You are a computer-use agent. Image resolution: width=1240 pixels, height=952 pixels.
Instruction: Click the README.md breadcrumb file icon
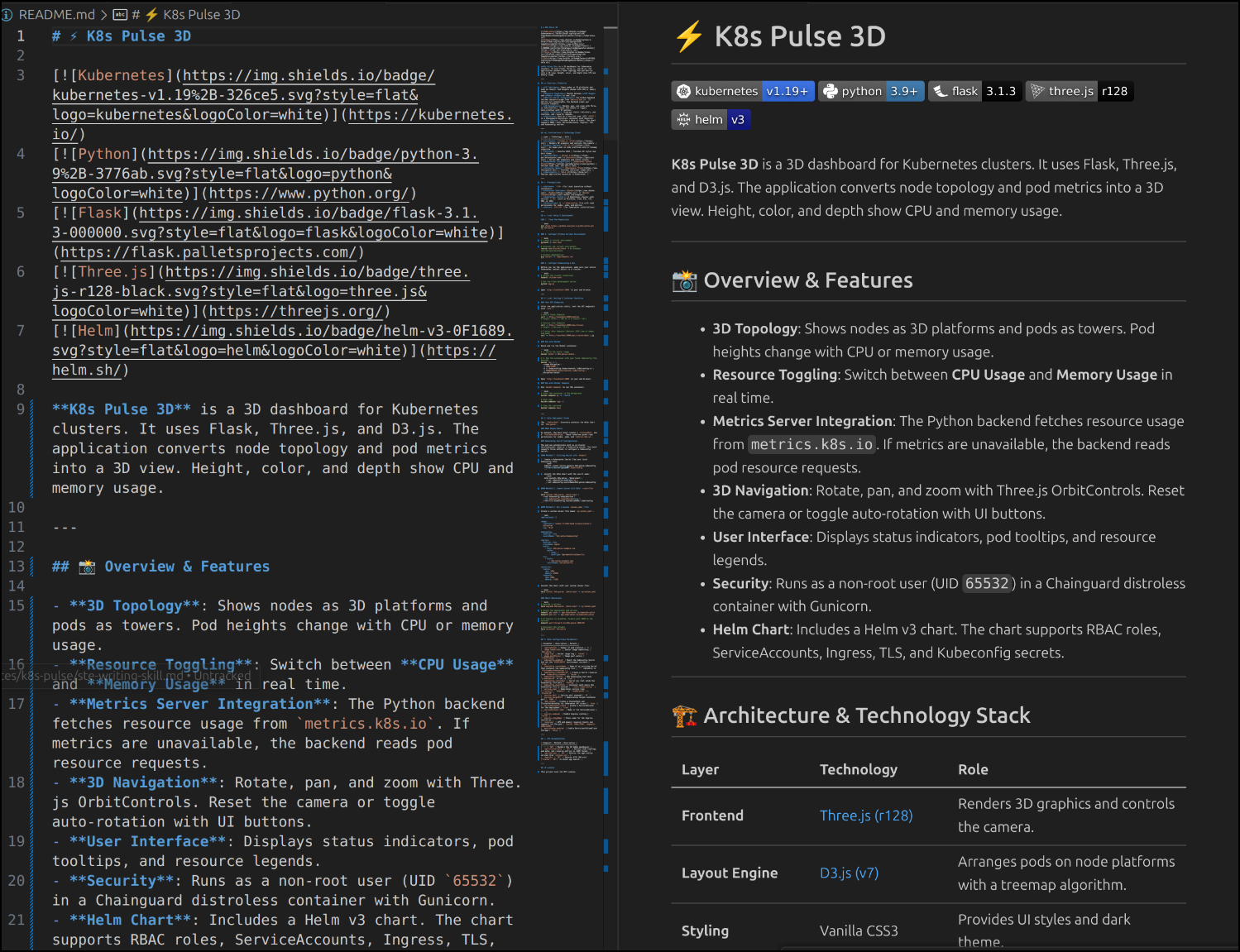(7, 14)
